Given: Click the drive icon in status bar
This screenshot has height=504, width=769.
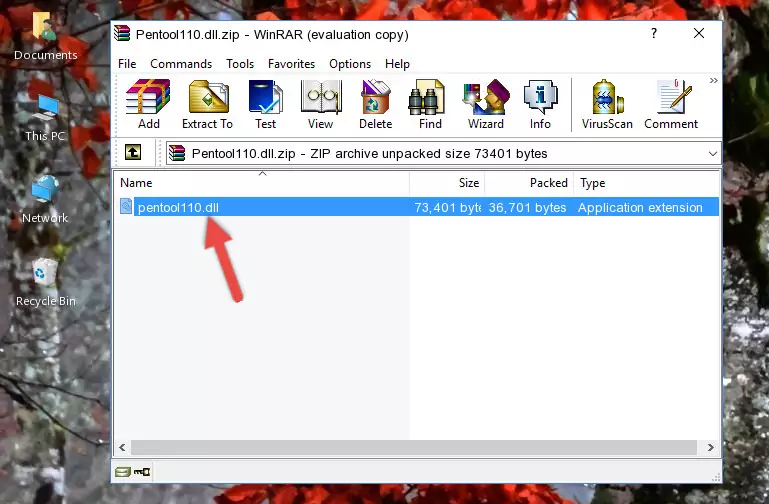Looking at the screenshot, I should click(123, 472).
